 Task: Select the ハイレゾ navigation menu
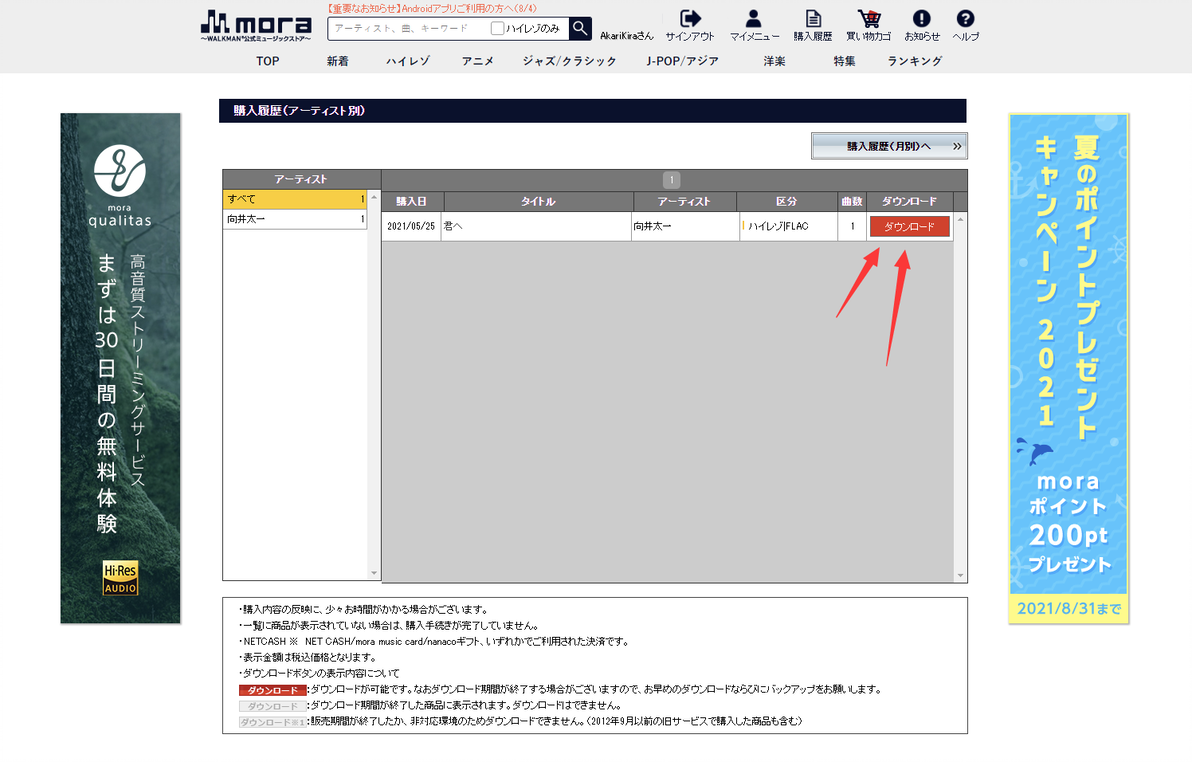coord(407,61)
